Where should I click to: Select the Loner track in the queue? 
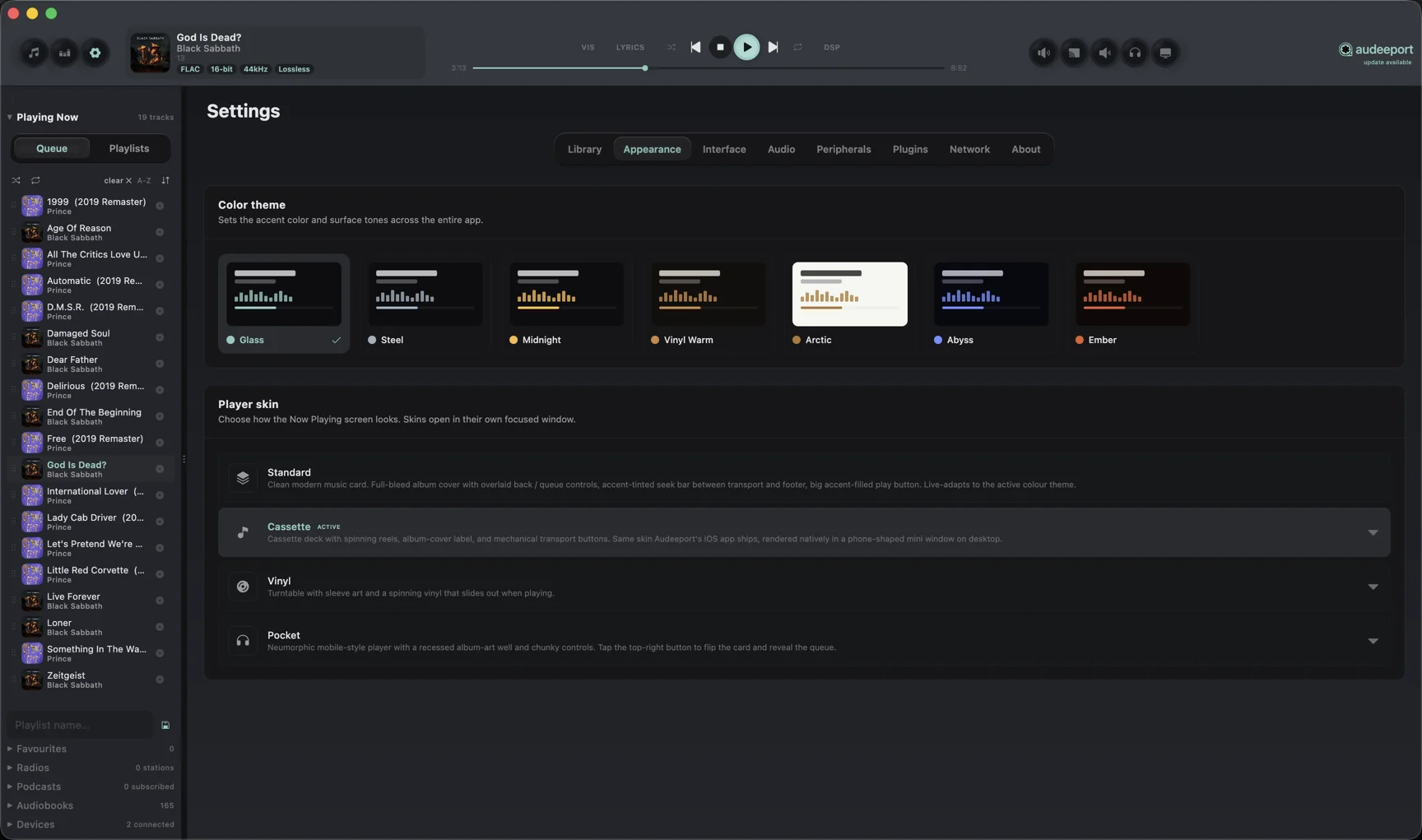click(x=91, y=627)
